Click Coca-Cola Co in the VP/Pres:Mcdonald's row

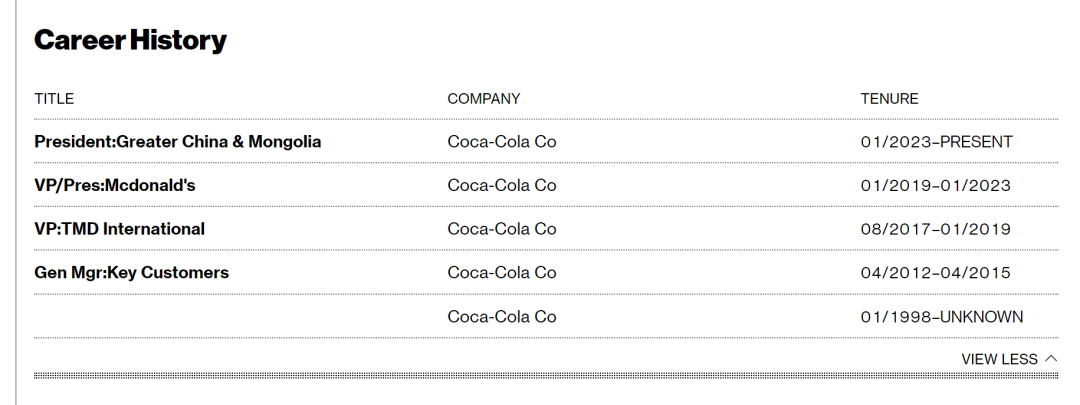pos(502,186)
